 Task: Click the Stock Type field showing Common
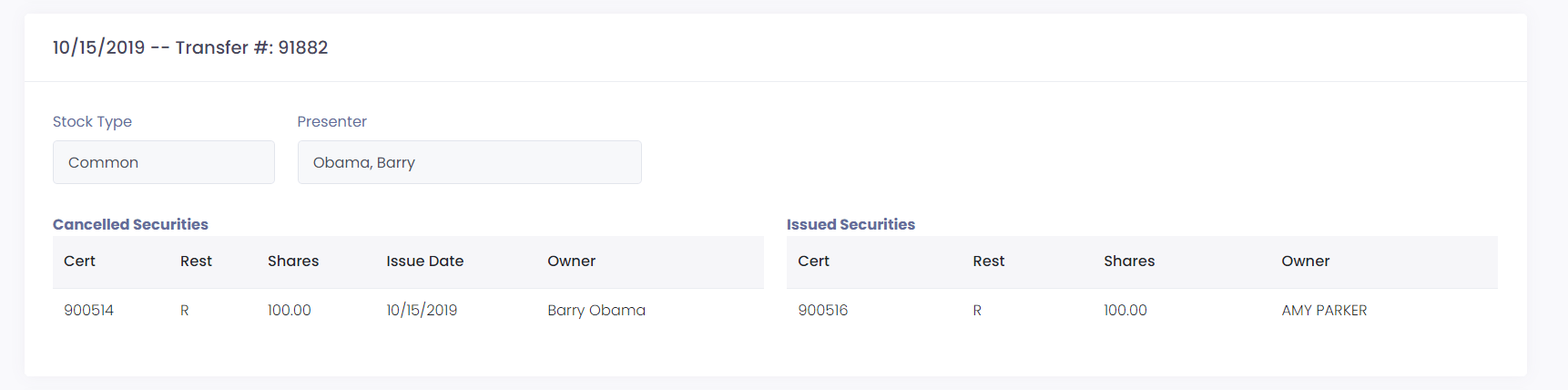pos(164,162)
